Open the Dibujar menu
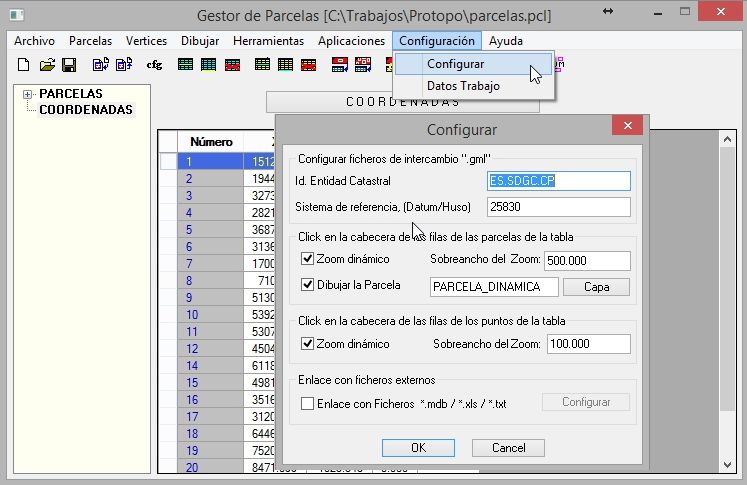Screen dimensions: 747x485 [x=200, y=41]
